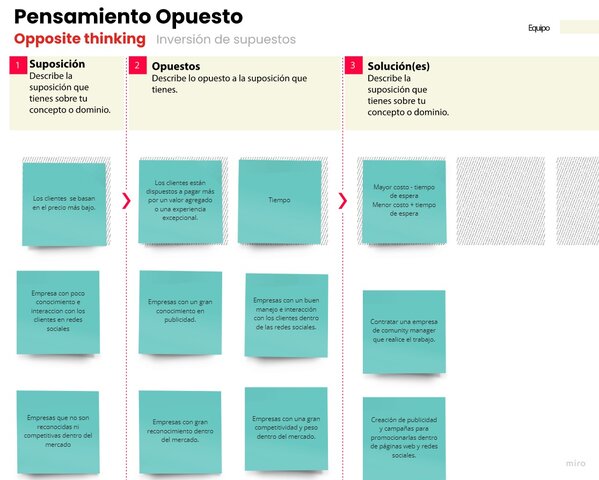Click the 'Opuestos' heading

176,66
